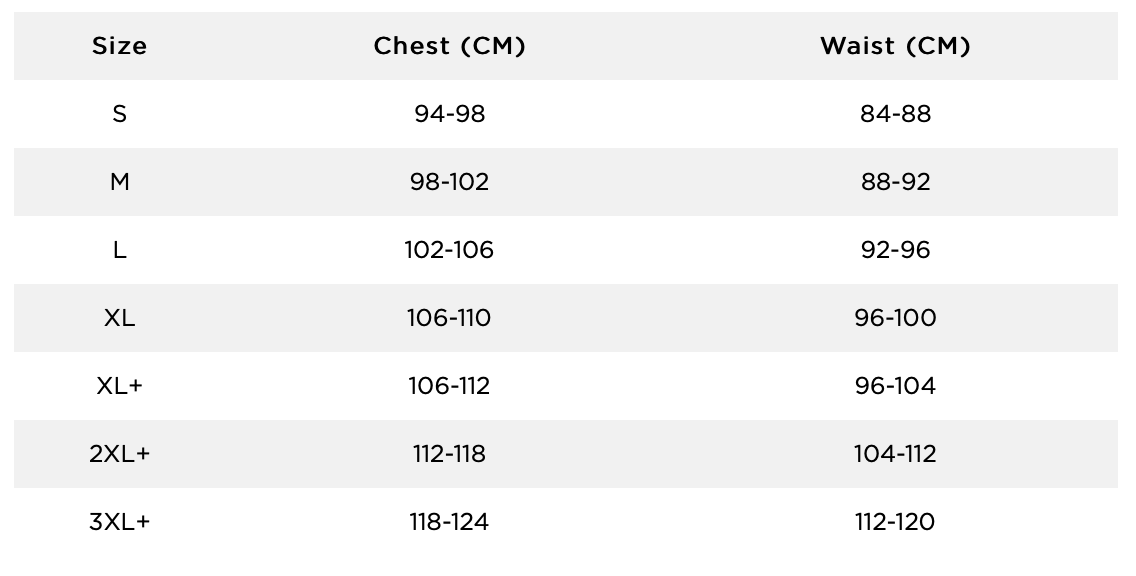Viewport: 1136px width, 576px height.
Task: Click chest value 106-110
Action: pos(449,318)
